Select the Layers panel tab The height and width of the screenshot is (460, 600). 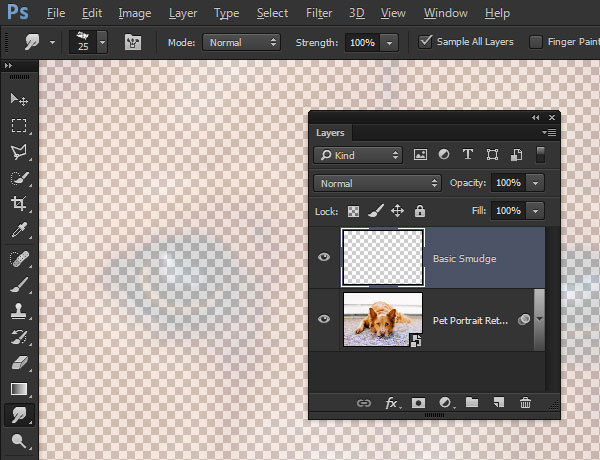(330, 133)
